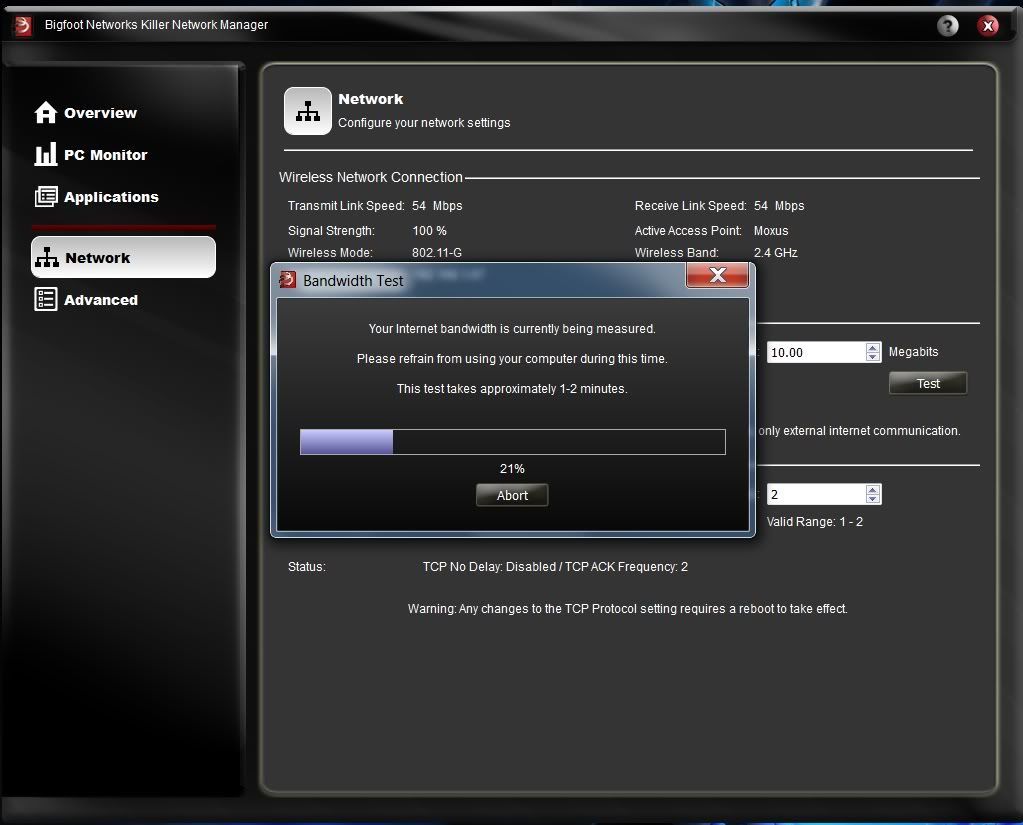Screen dimensions: 1023x825
Task: Click the PC Monitor bar chart icon
Action: pyautogui.click(x=46, y=154)
